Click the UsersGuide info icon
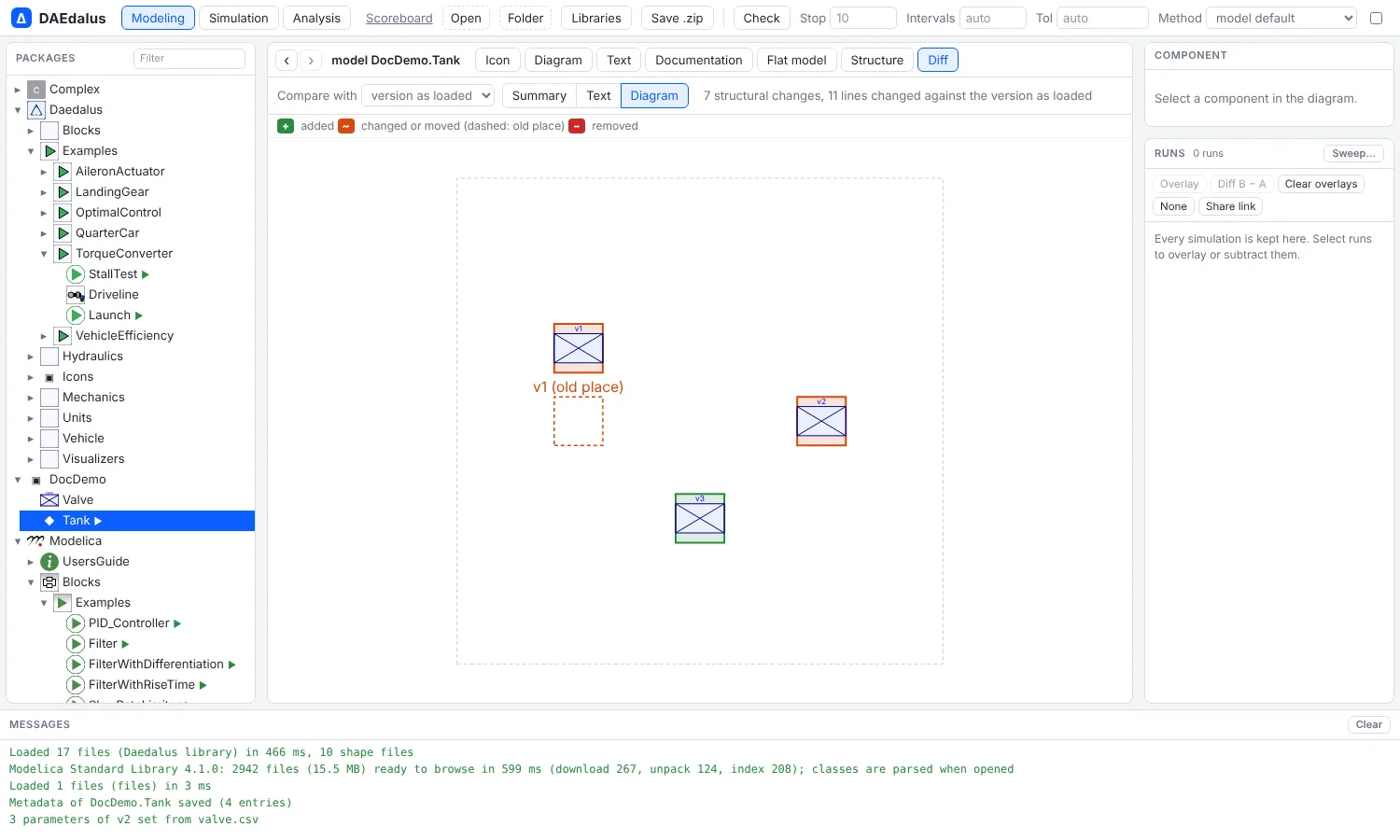Screen dimensions: 1400x840 (49, 562)
